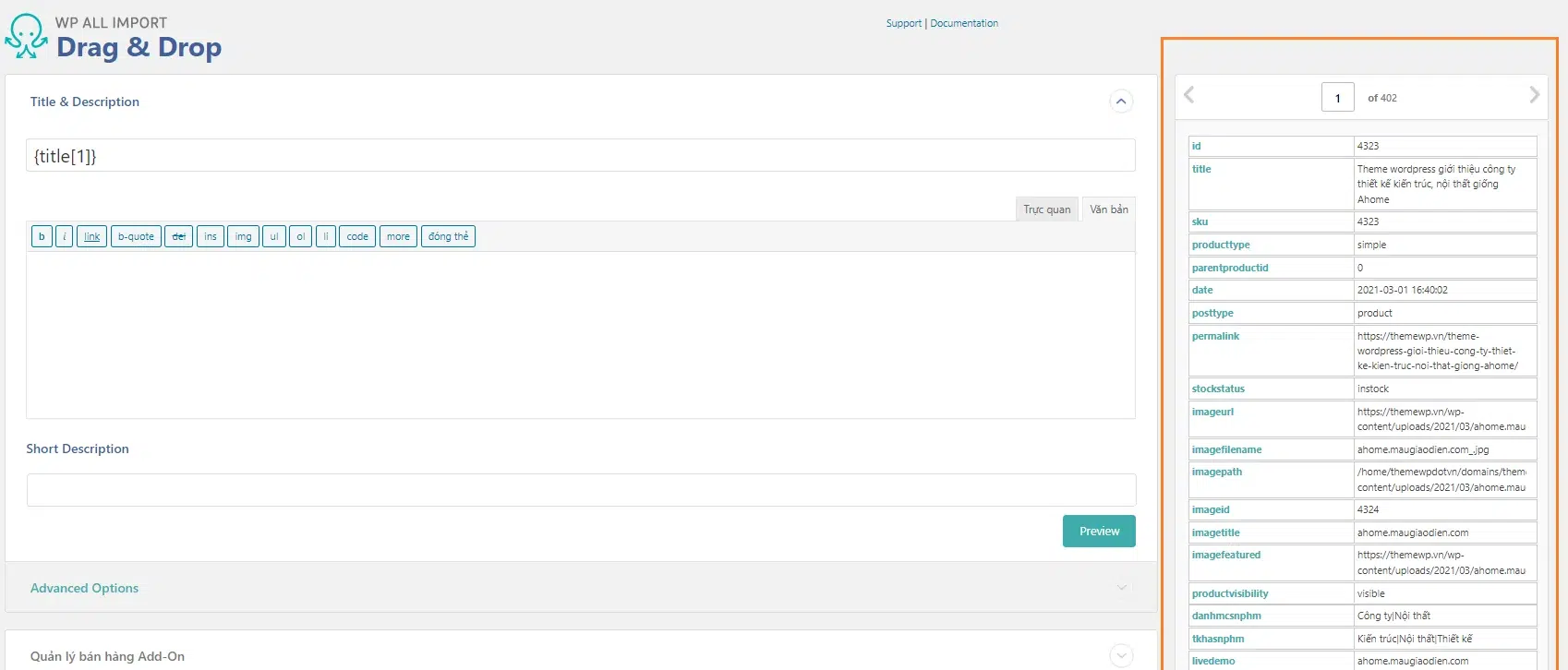Viewport: 1568px width, 670px height.
Task: Click inside the description text area
Action: [581, 335]
